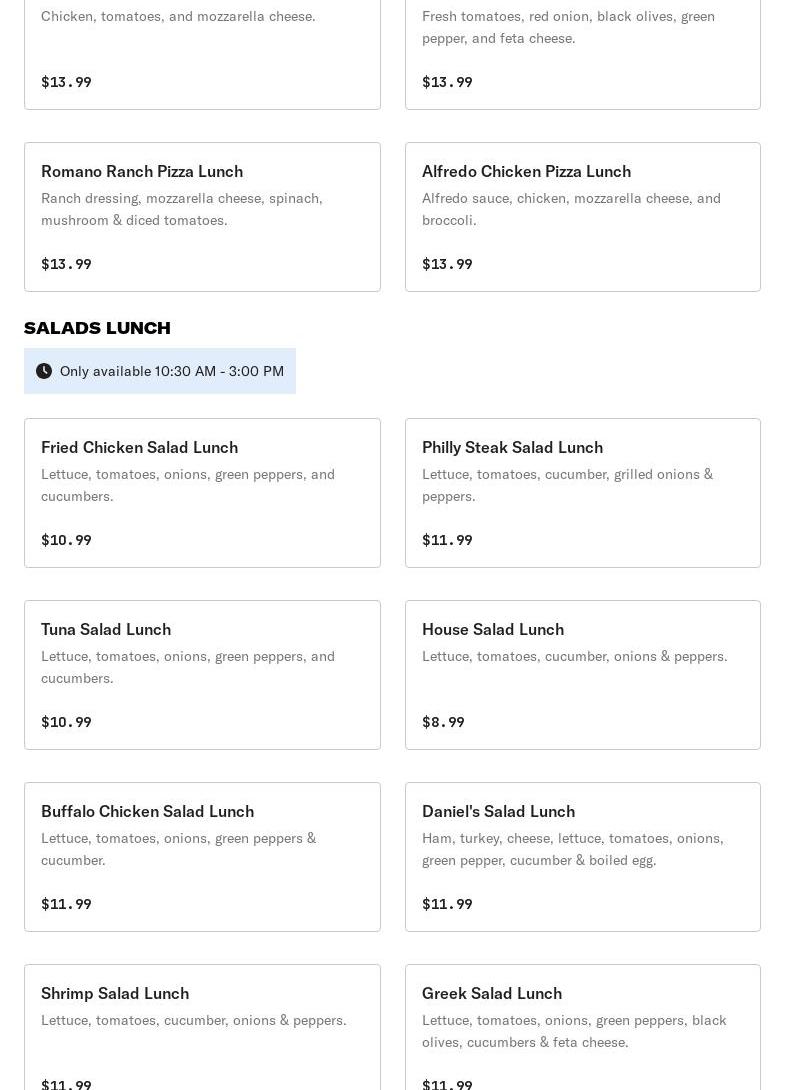This screenshot has height=1090, width=785.
Task: Choose the House Salad Lunch item
Action: click(x=582, y=675)
